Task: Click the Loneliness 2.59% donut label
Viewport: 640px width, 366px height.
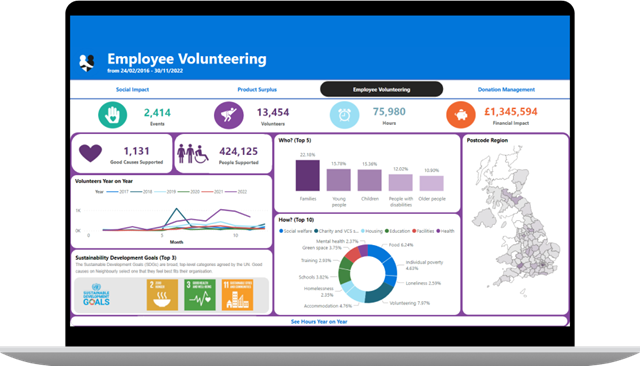Action: pyautogui.click(x=423, y=283)
